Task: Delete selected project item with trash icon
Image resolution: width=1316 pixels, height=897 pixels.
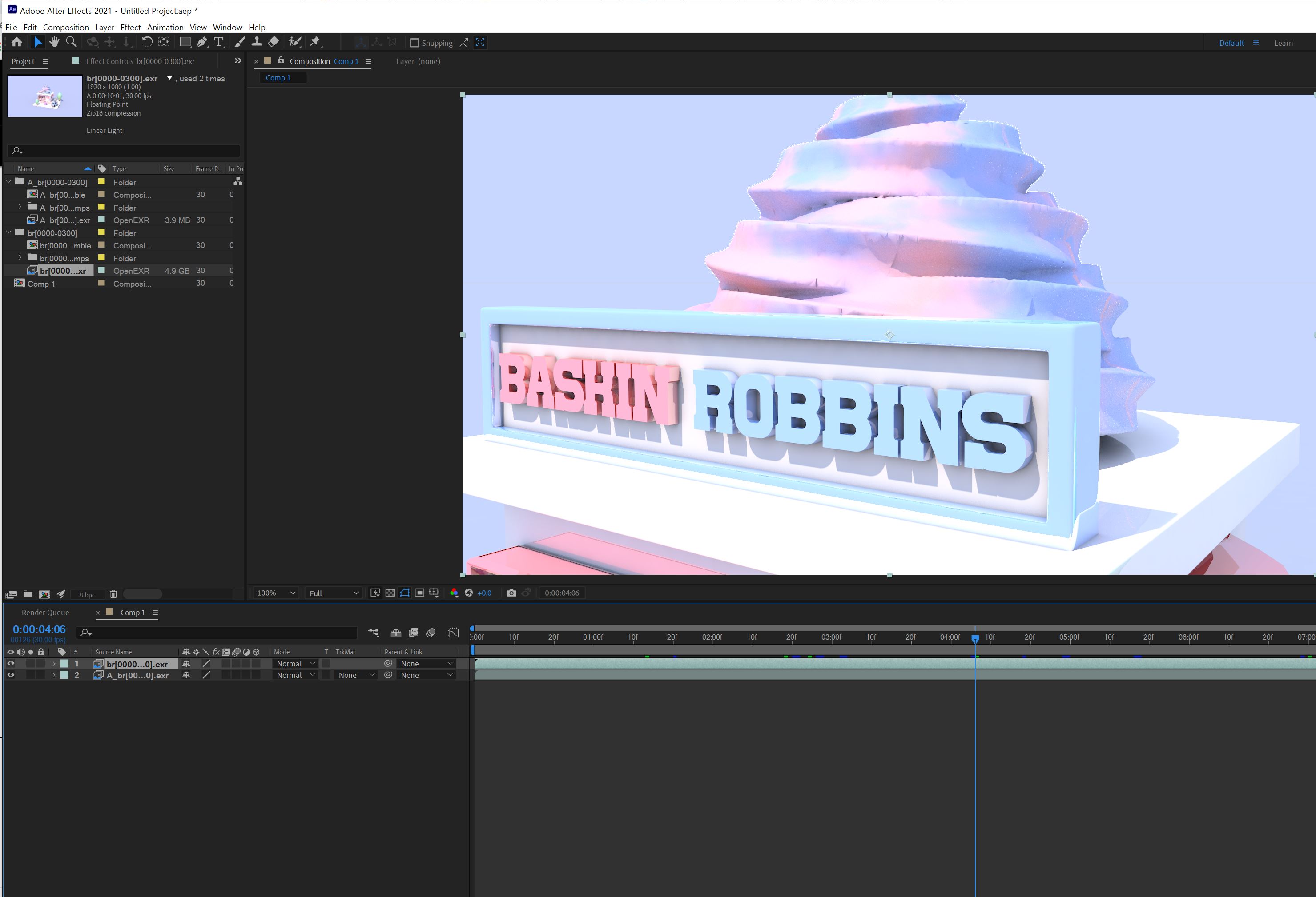Action: pyautogui.click(x=113, y=594)
